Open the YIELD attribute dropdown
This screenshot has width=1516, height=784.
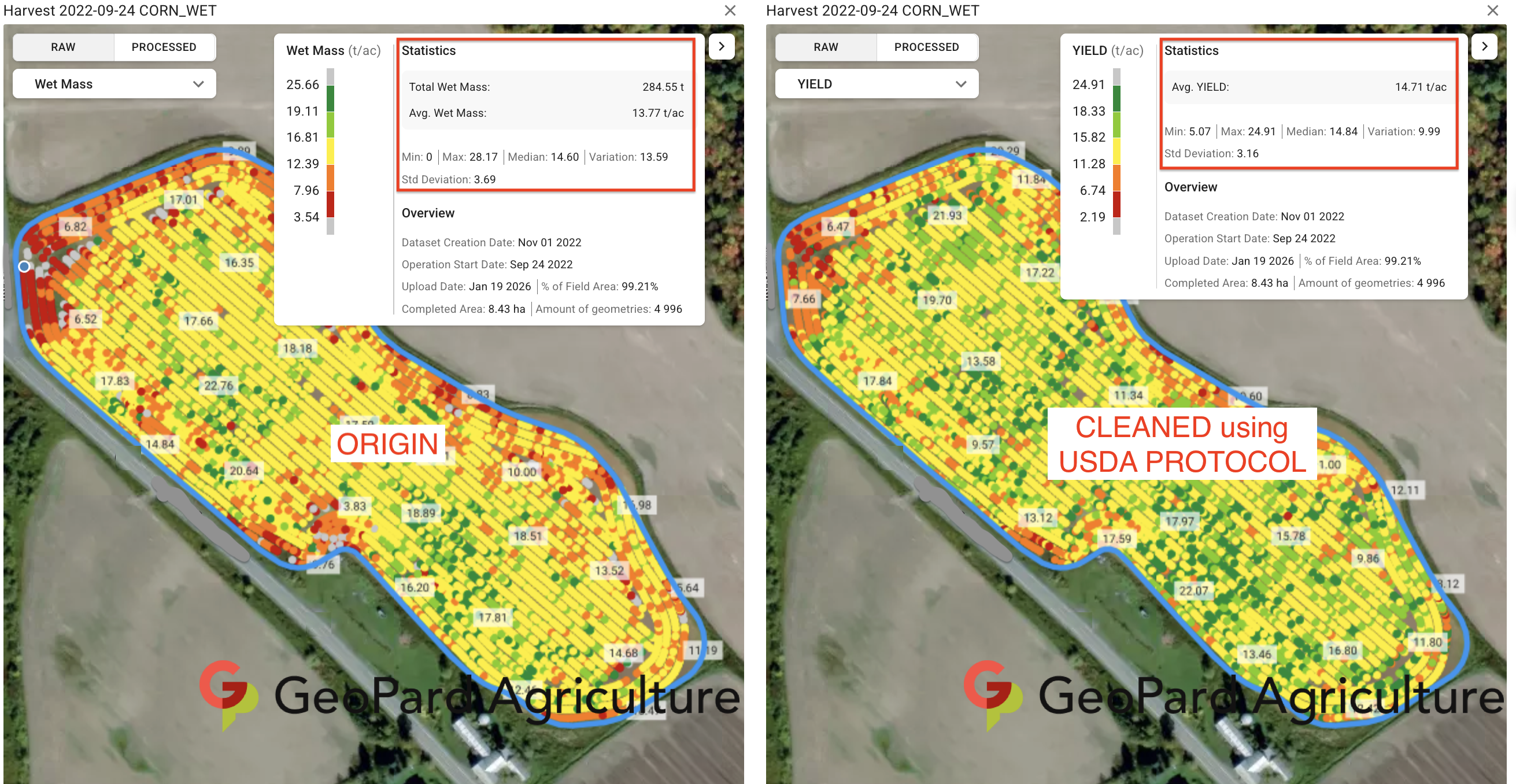point(877,84)
